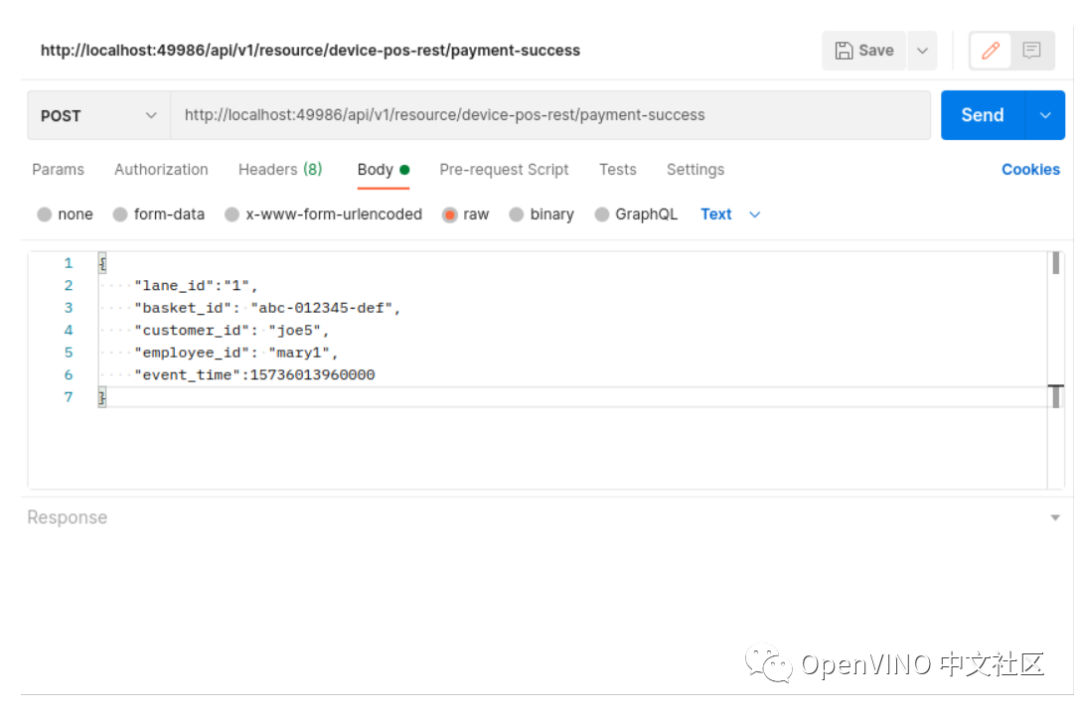Viewport: 1080px width, 715px height.
Task: Expand the Response panel arrow
Action: tap(1055, 518)
